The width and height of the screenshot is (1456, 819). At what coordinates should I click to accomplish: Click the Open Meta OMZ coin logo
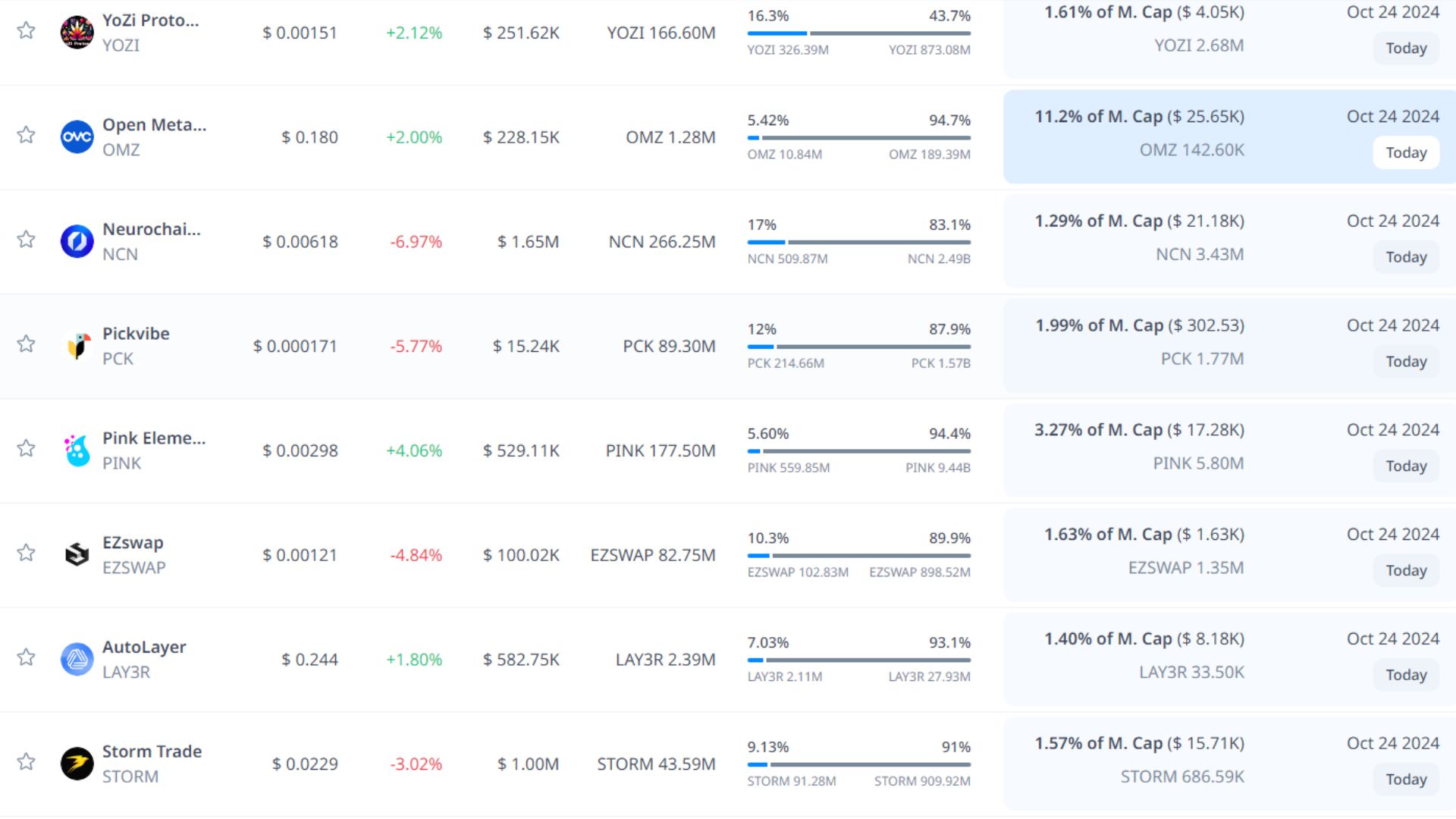[x=77, y=136]
